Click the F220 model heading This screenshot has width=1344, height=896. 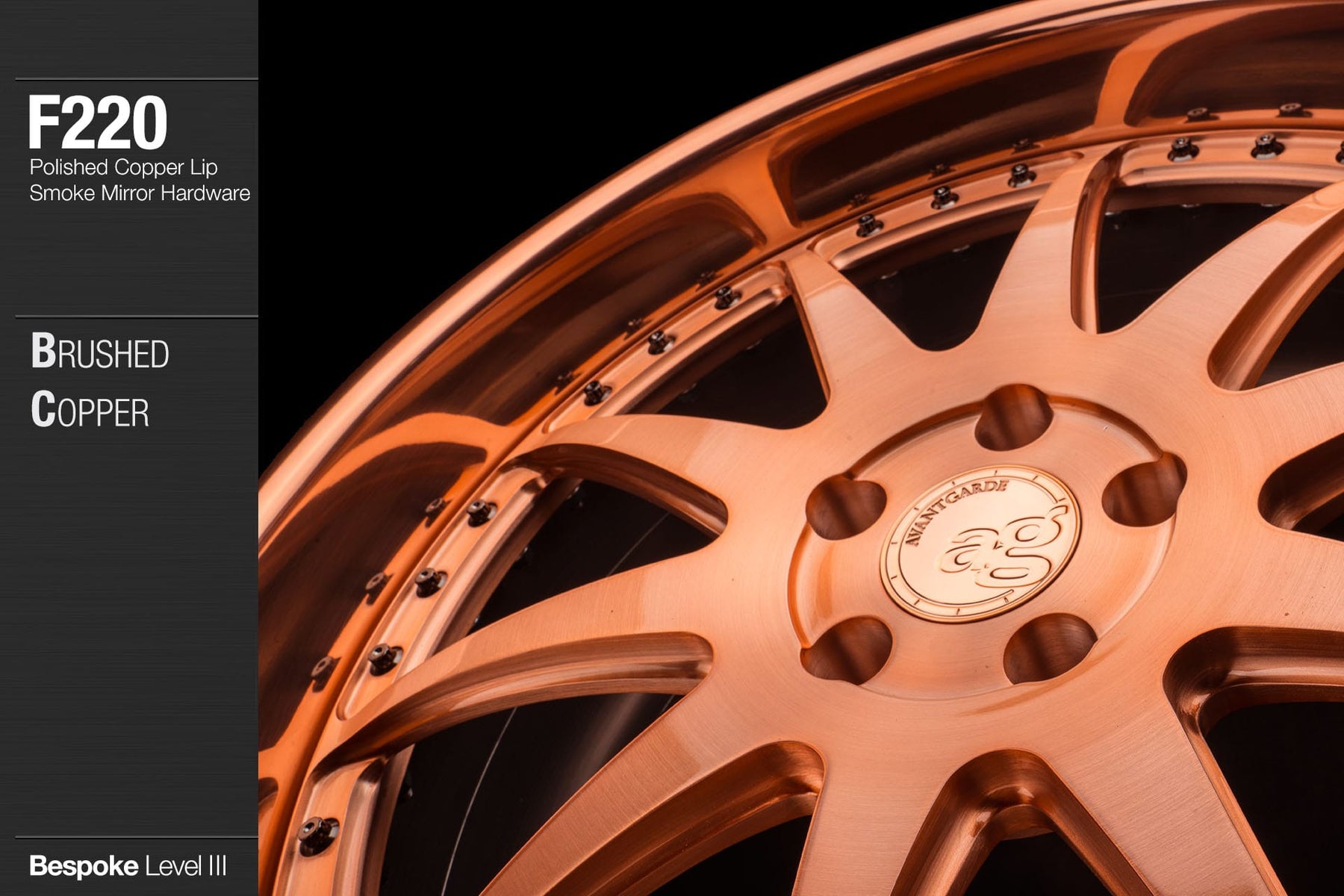coord(97,123)
